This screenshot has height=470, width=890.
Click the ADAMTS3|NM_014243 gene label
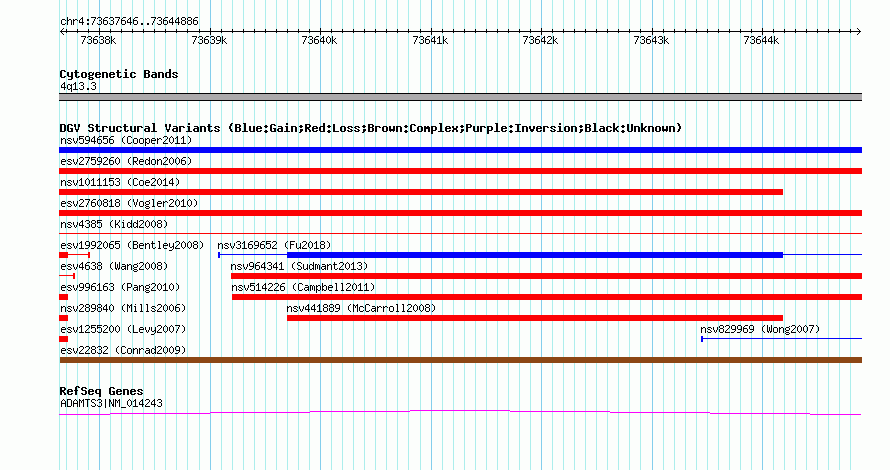point(111,404)
